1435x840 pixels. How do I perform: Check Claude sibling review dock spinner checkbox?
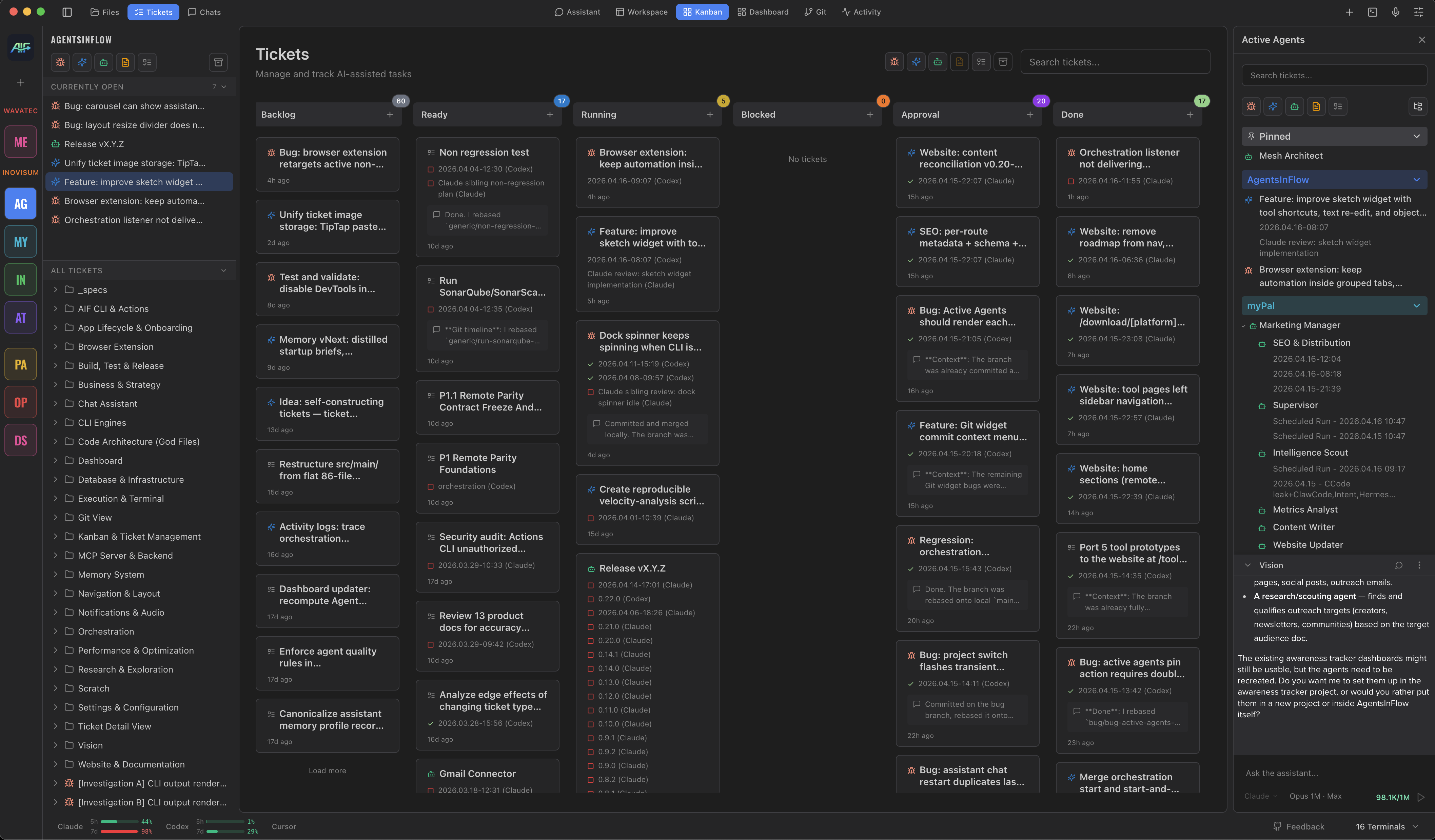coord(591,392)
